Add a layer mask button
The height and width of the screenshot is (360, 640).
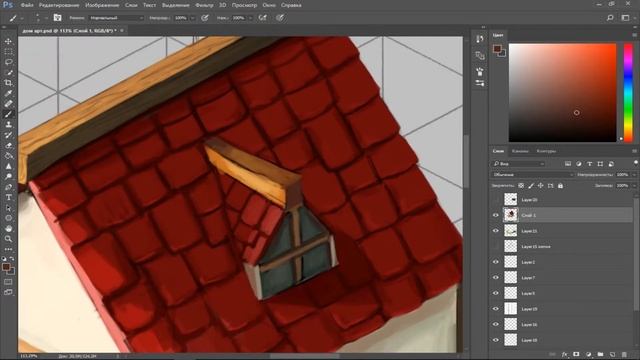576,354
